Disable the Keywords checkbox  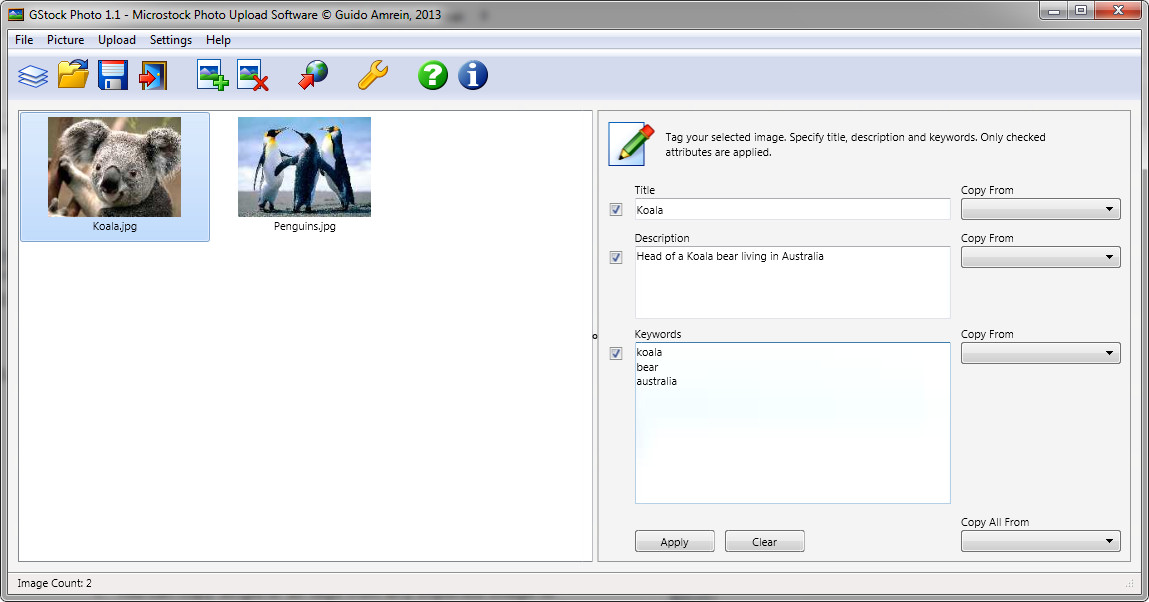coord(616,354)
